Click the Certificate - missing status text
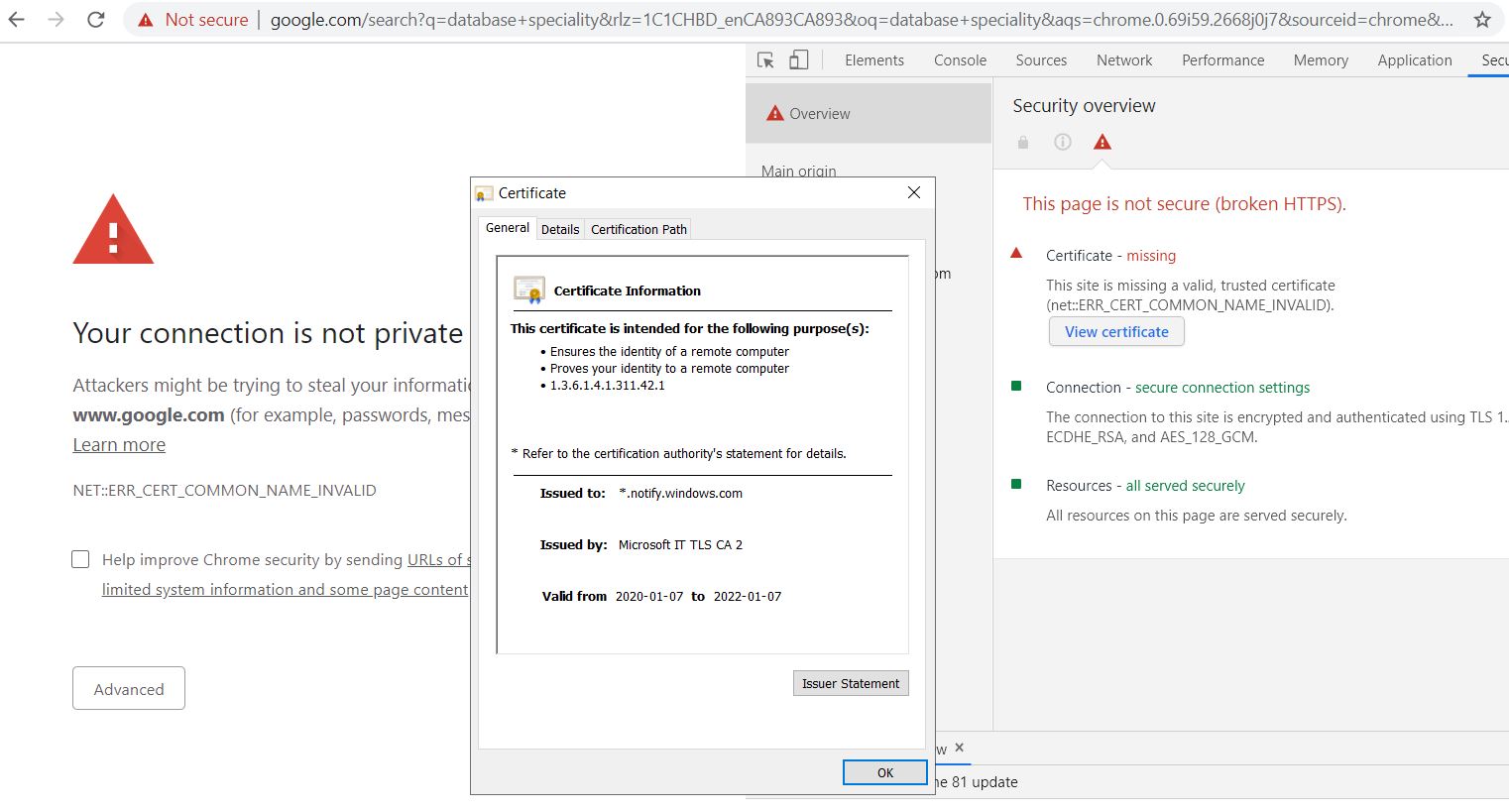 [x=1110, y=255]
